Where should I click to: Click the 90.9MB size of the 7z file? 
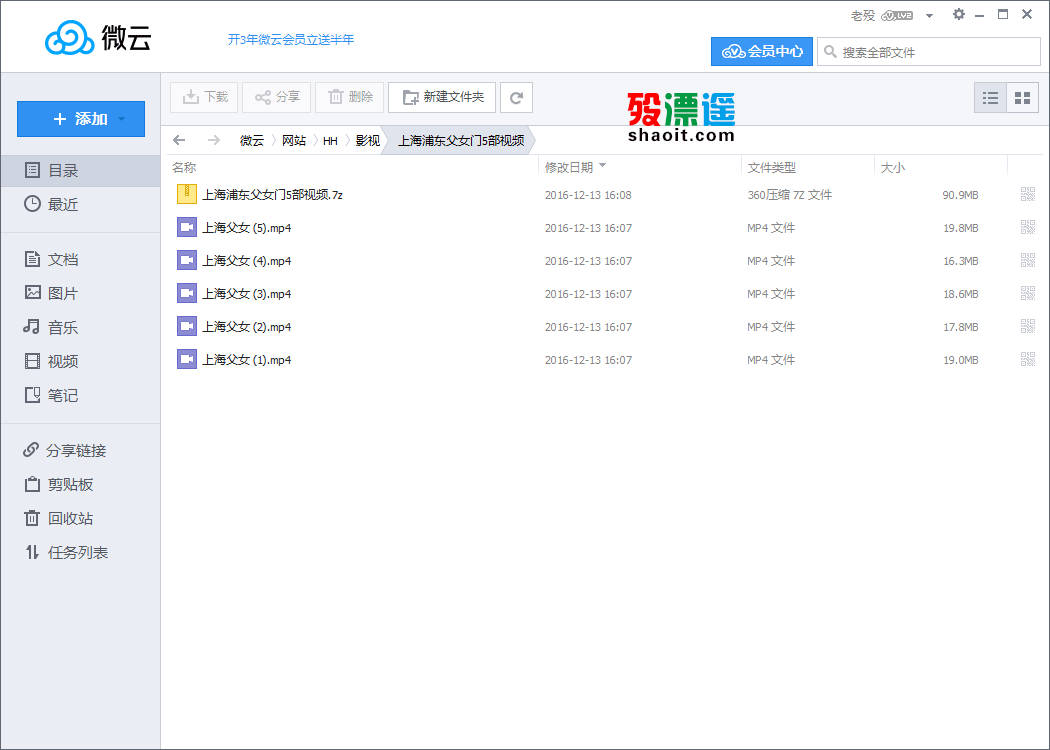pos(960,195)
